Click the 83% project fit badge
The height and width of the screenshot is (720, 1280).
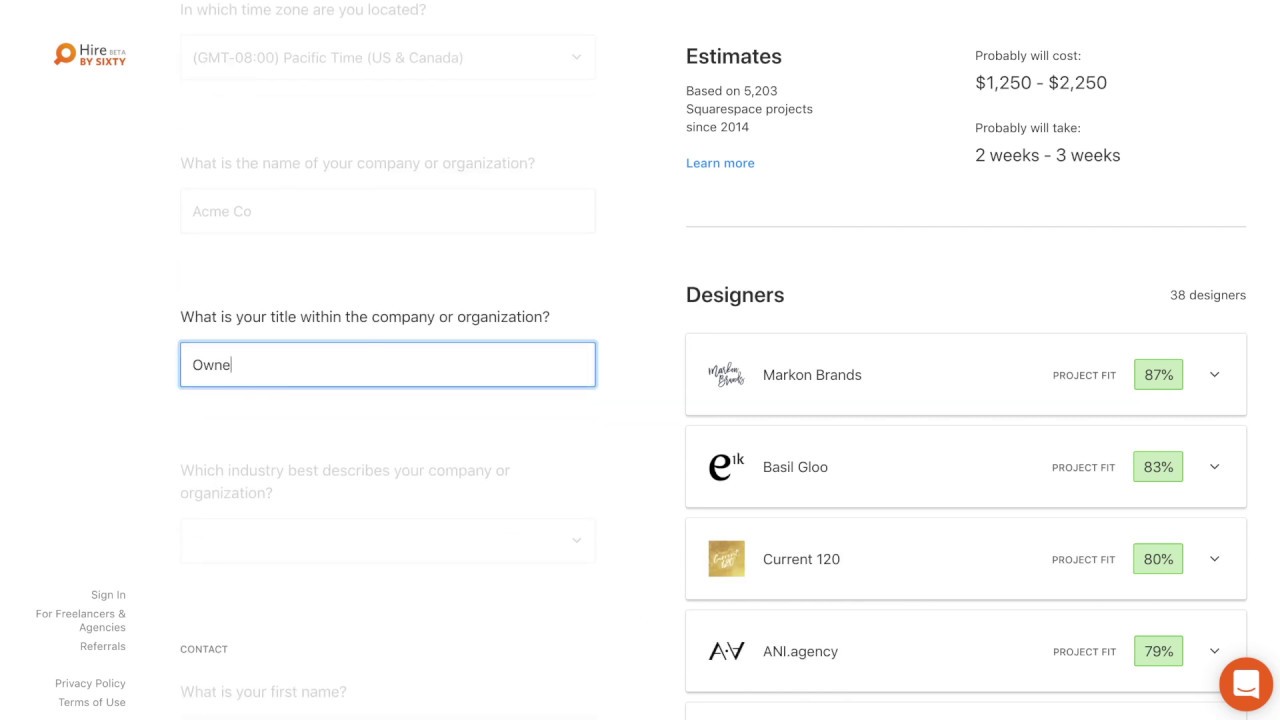click(x=1158, y=467)
